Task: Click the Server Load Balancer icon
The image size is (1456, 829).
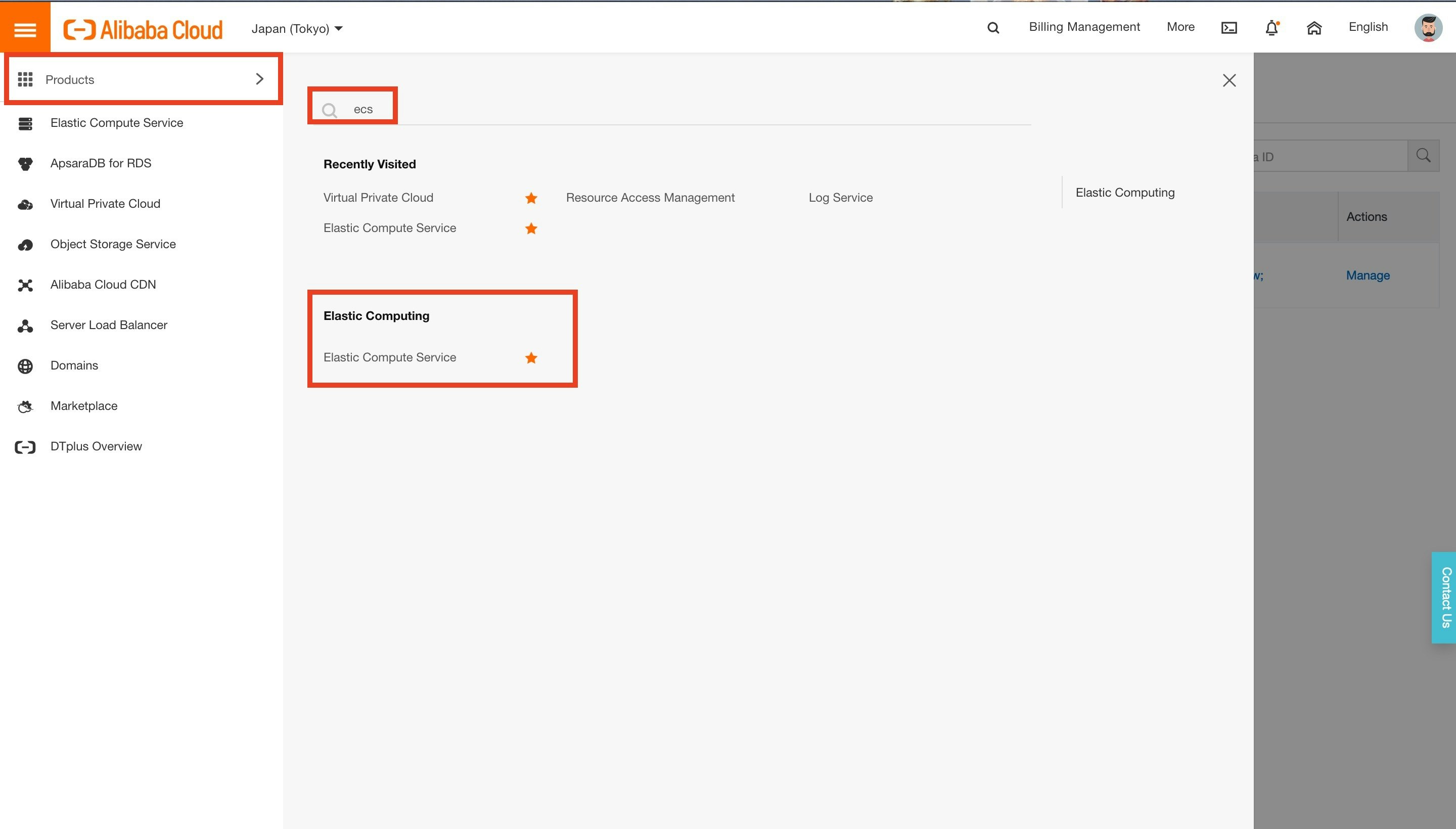Action: click(x=25, y=326)
